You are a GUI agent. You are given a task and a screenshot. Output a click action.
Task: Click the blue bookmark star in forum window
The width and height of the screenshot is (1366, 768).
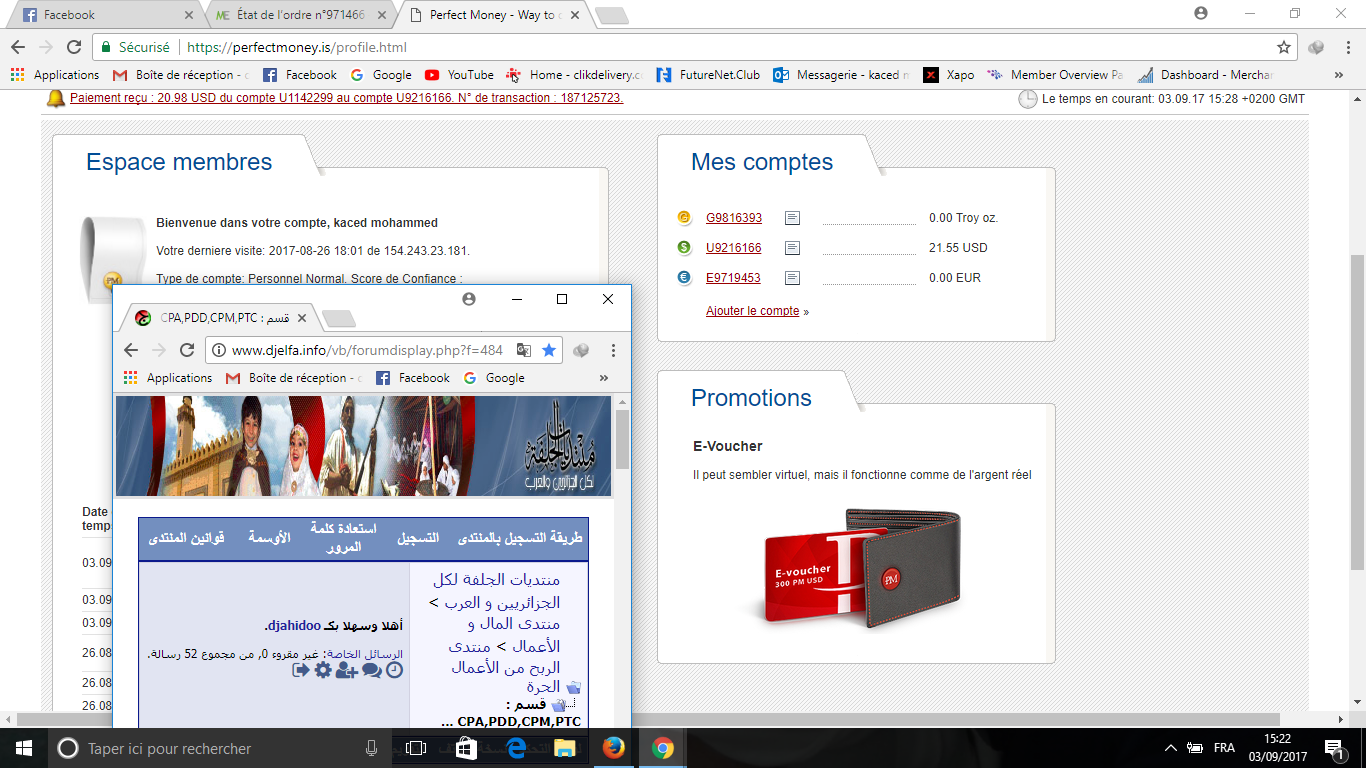[548, 350]
